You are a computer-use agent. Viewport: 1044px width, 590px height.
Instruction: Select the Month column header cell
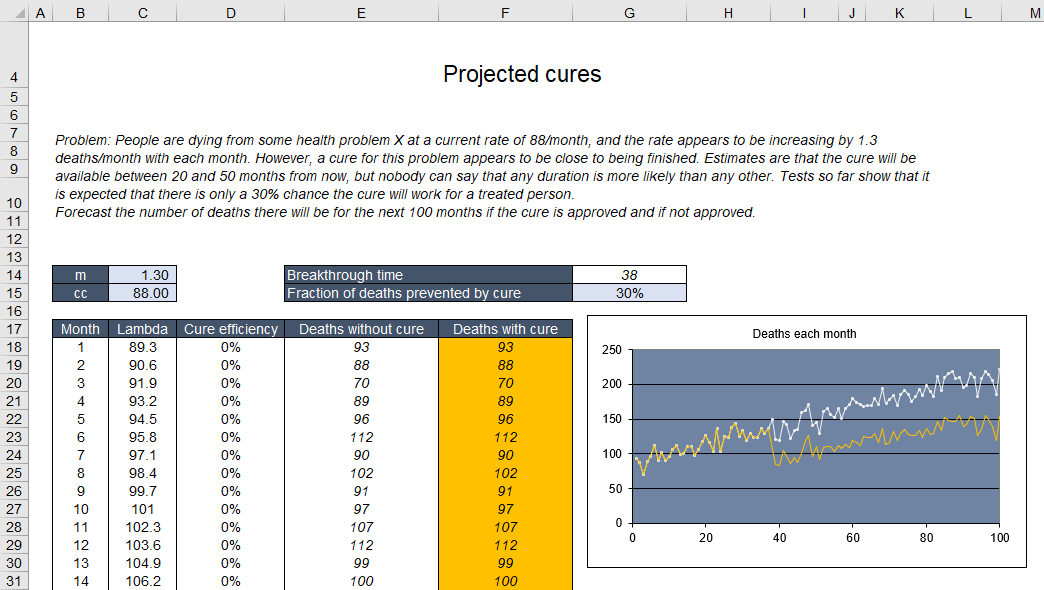pyautogui.click(x=80, y=328)
